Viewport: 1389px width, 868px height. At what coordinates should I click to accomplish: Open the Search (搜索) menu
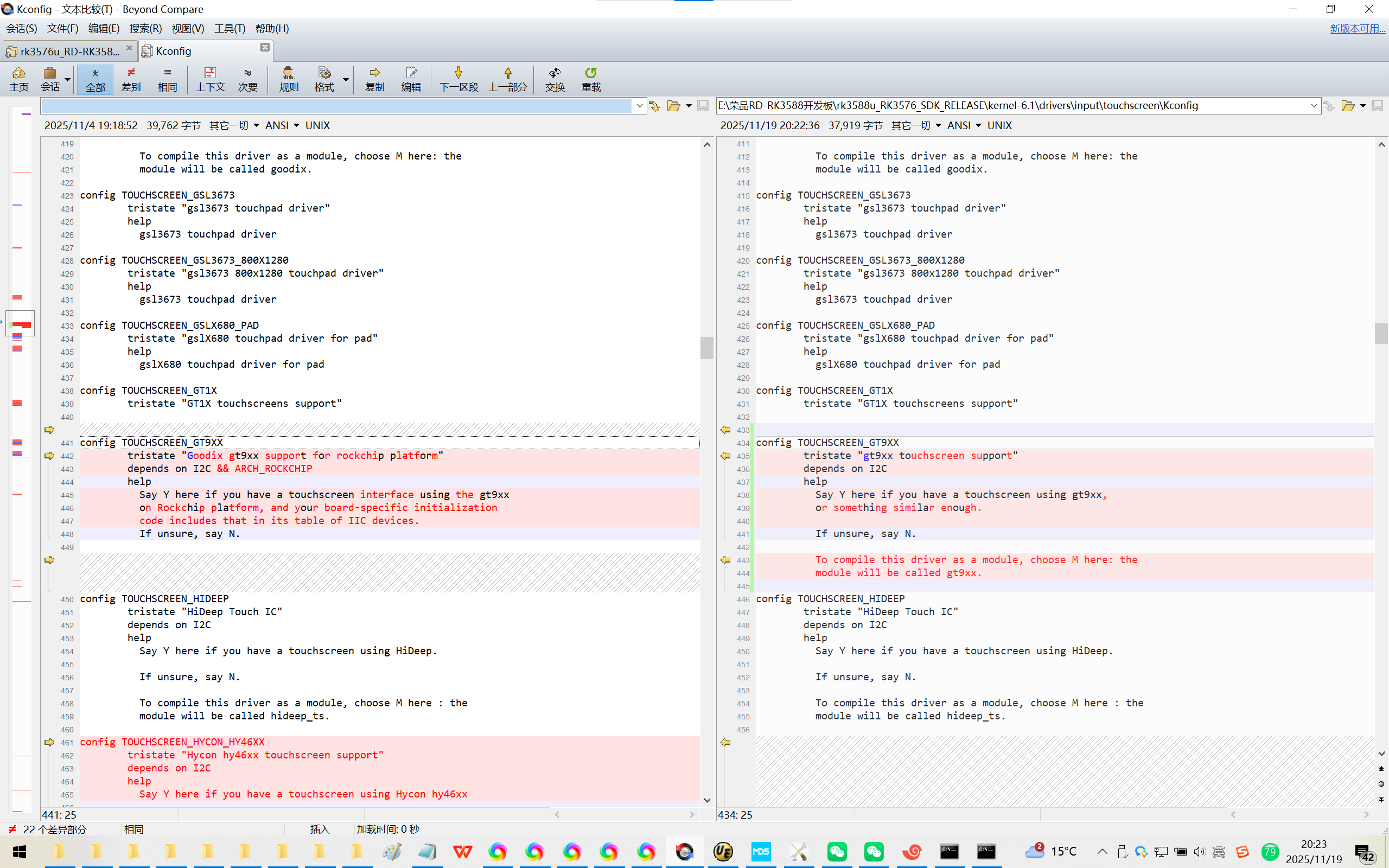click(145, 28)
